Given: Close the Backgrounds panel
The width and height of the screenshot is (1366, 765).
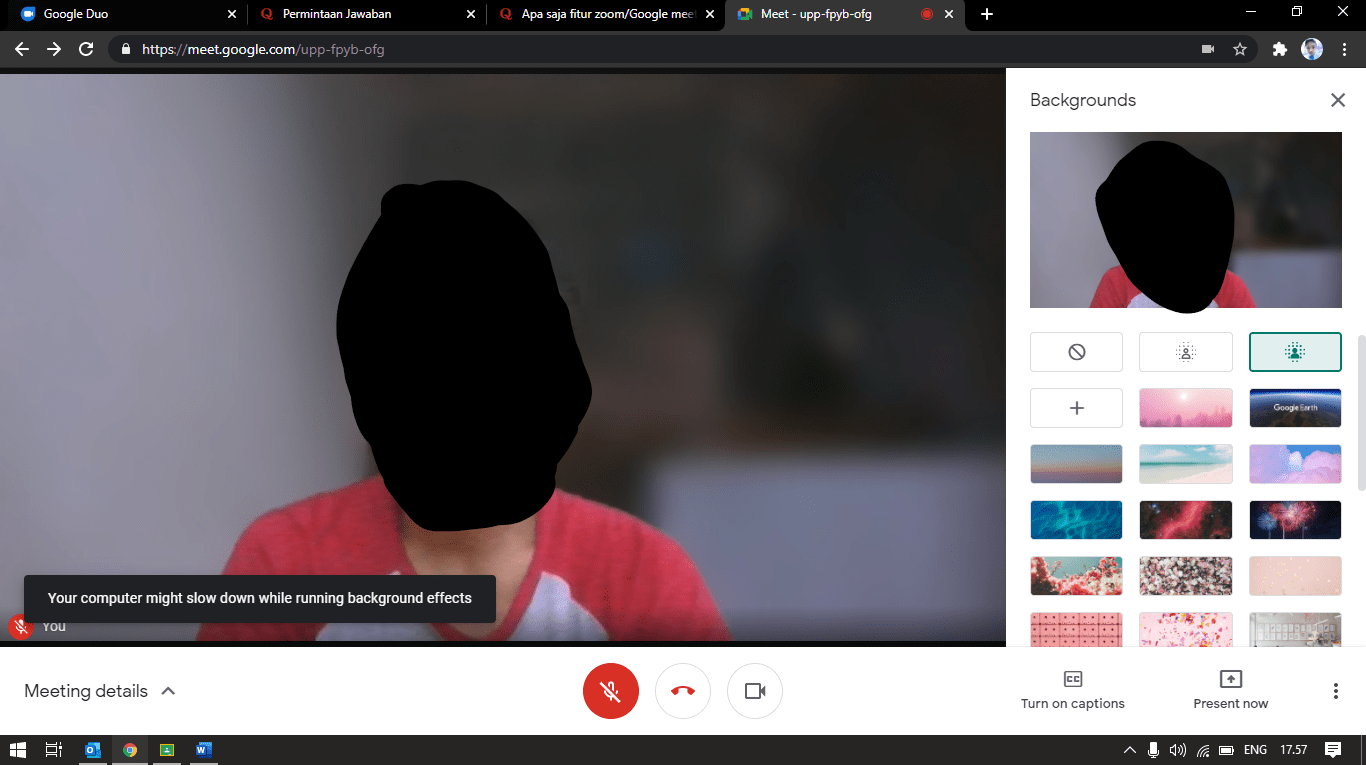Looking at the screenshot, I should [1337, 100].
